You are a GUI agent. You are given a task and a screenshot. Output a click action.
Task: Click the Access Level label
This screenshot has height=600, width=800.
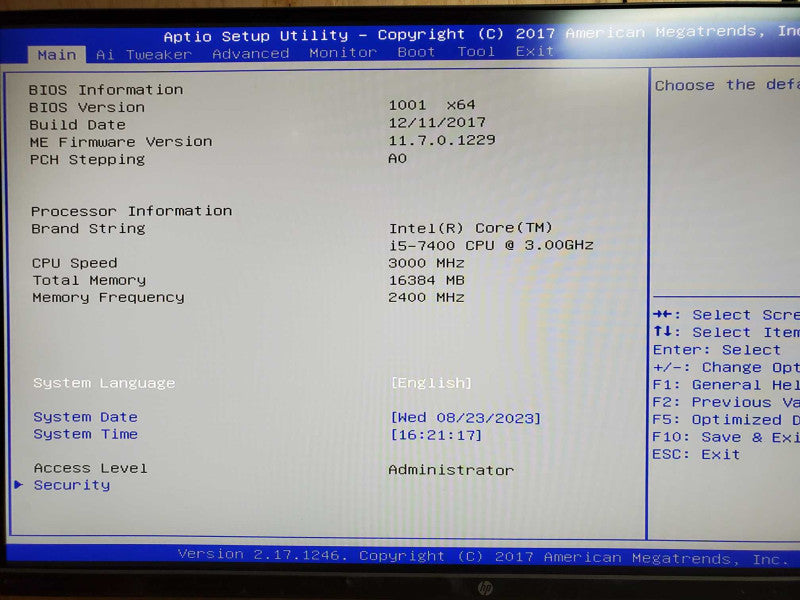(x=90, y=468)
